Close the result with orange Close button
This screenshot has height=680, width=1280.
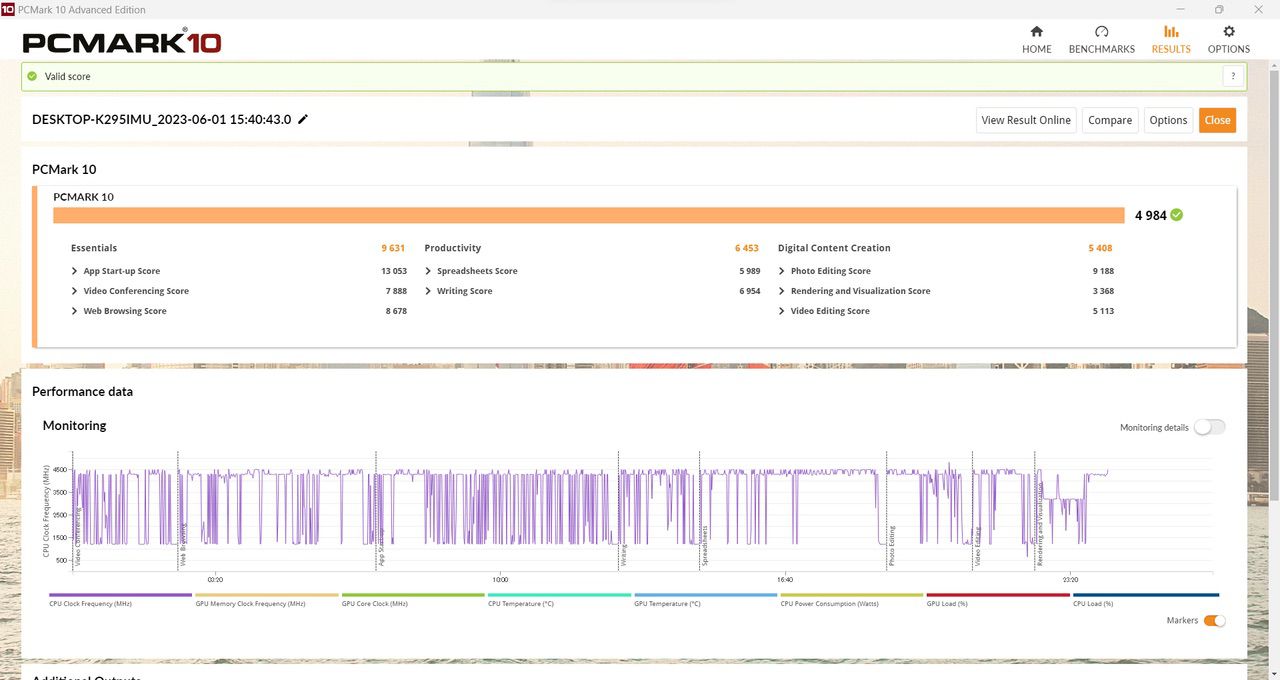point(1217,120)
